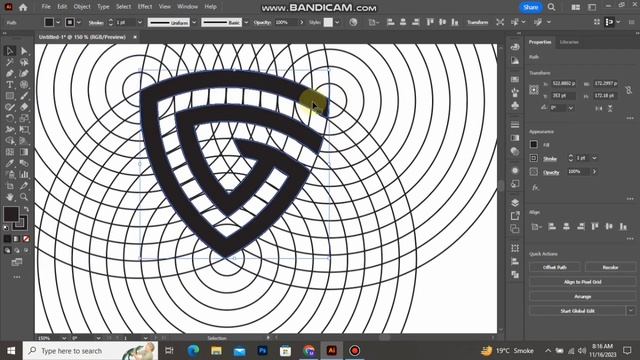Select the Rotate tool
640x360 pixels.
tap(10, 118)
